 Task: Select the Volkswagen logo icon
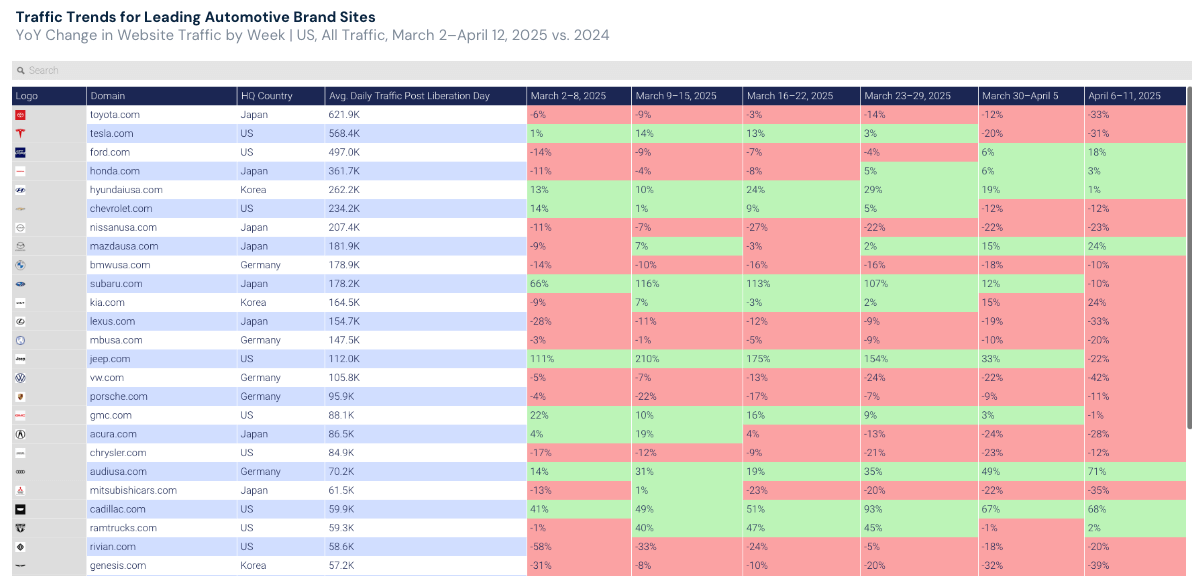22,377
